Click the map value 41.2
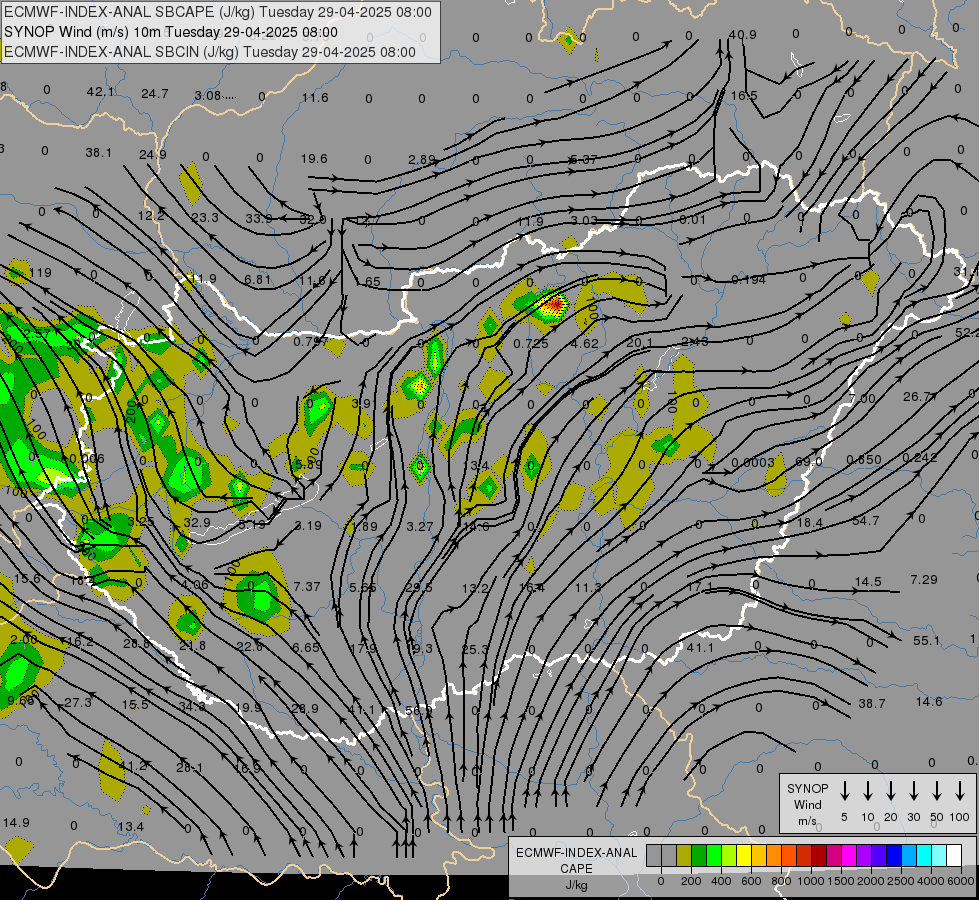This screenshot has width=979, height=900. pyautogui.click(x=132, y=766)
